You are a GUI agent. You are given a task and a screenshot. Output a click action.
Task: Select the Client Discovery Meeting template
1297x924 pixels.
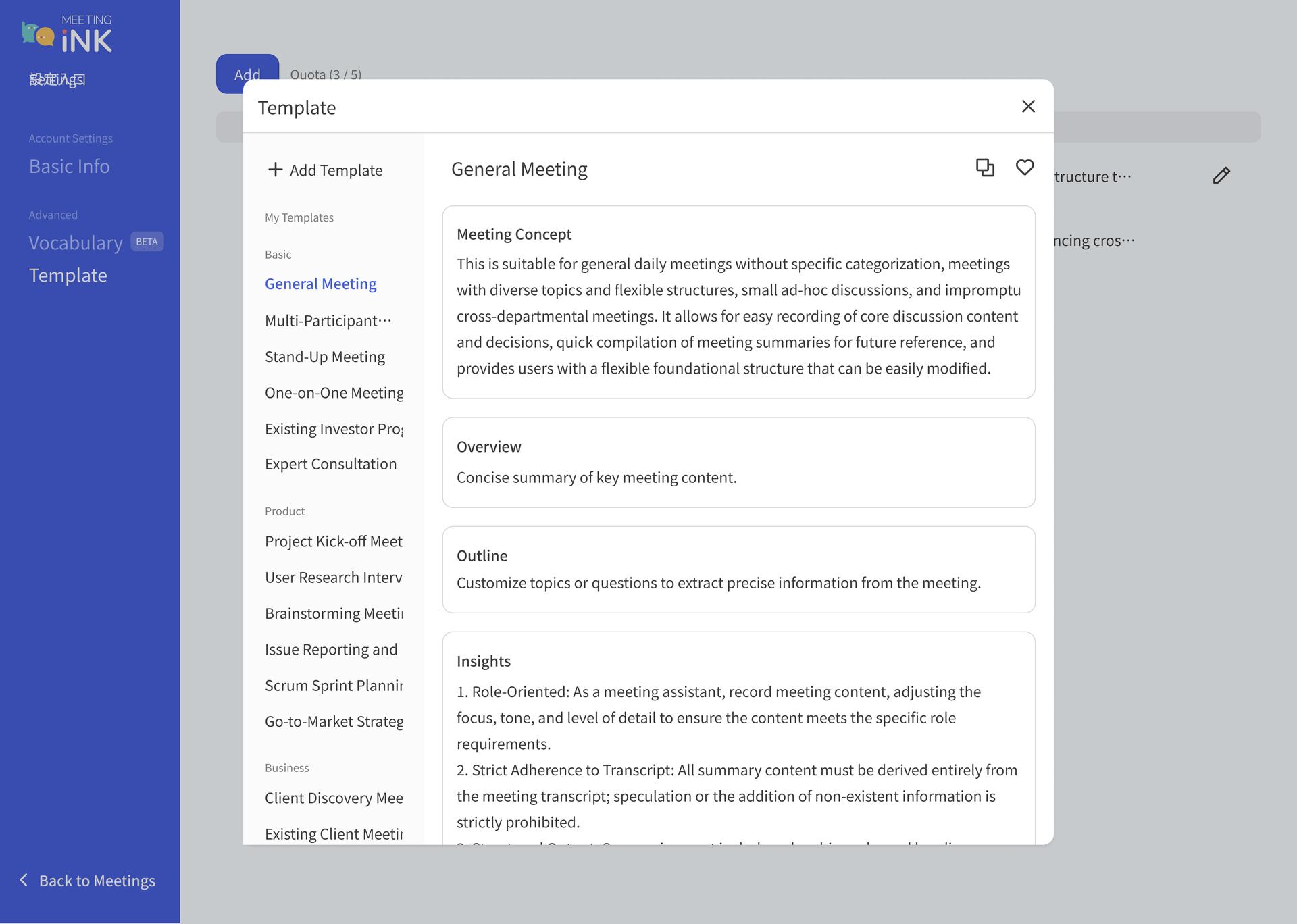coord(333,798)
